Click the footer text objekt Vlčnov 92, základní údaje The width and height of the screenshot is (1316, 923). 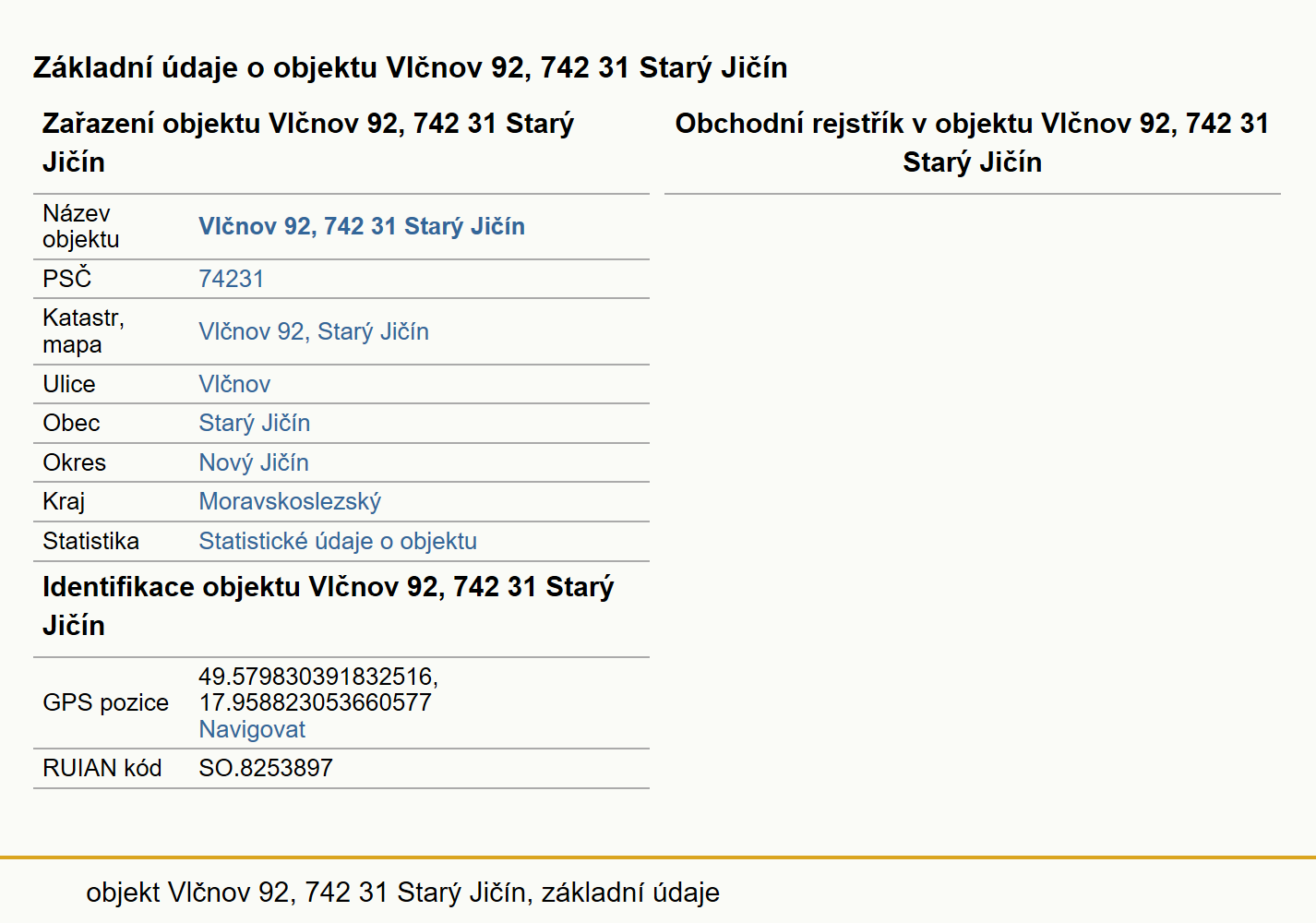(402, 893)
